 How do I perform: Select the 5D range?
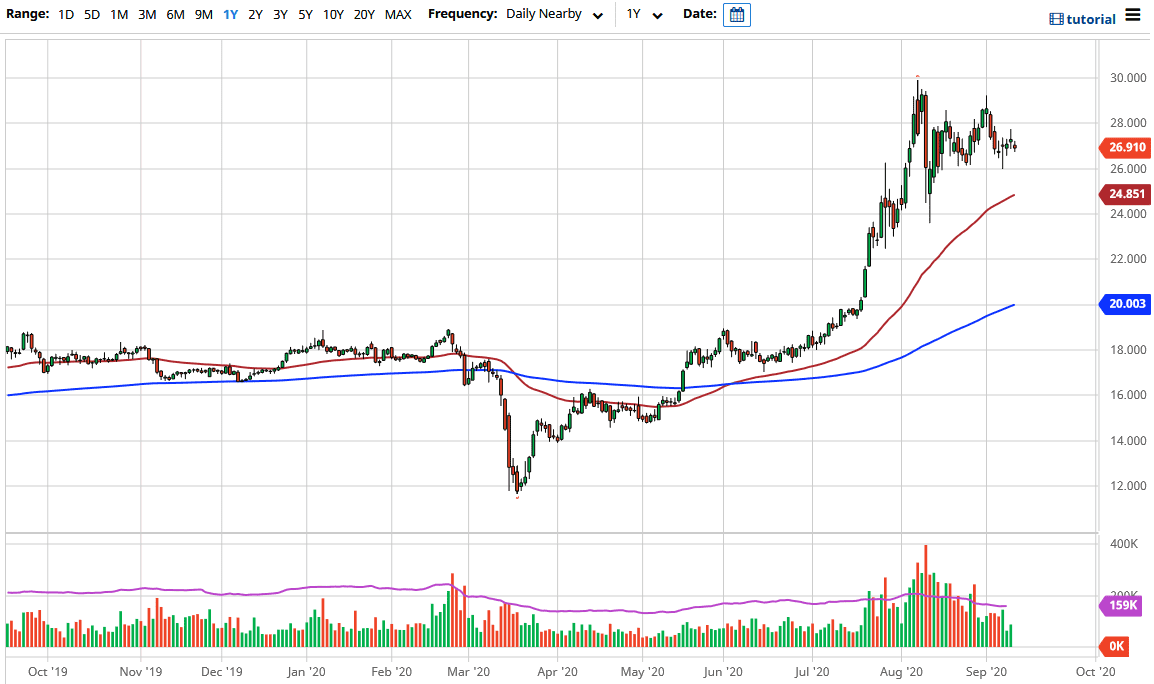pyautogui.click(x=92, y=15)
